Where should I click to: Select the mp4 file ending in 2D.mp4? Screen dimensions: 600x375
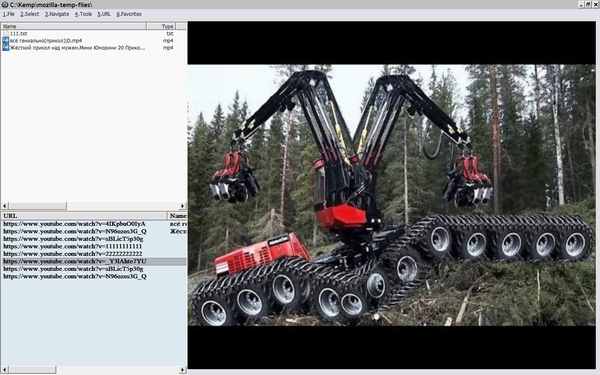pyautogui.click(x=46, y=41)
